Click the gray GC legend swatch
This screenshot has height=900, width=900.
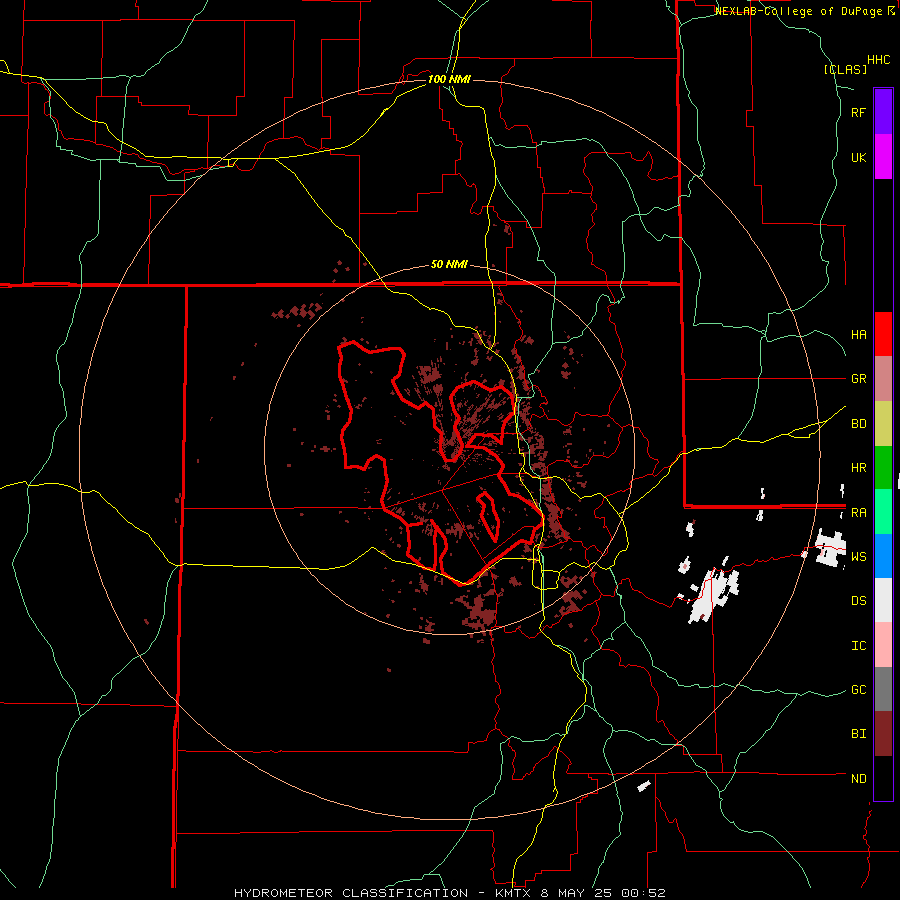[x=883, y=689]
